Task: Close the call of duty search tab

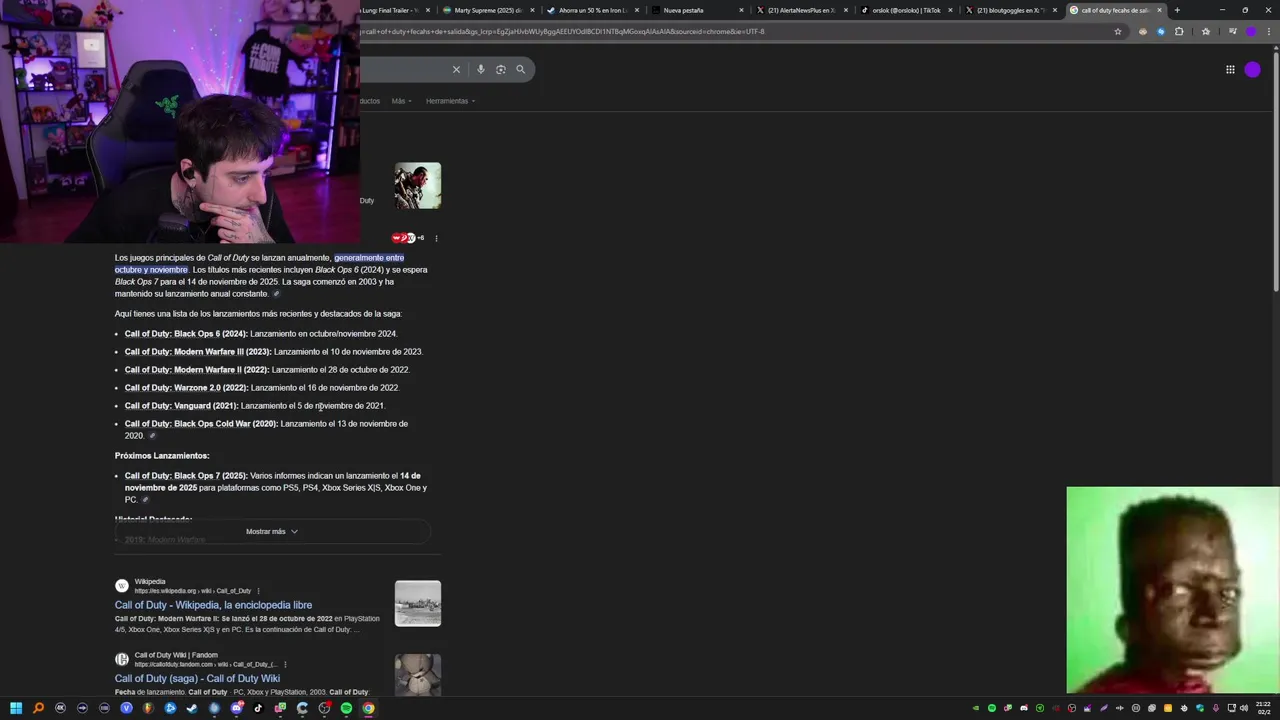Action: (x=1160, y=10)
